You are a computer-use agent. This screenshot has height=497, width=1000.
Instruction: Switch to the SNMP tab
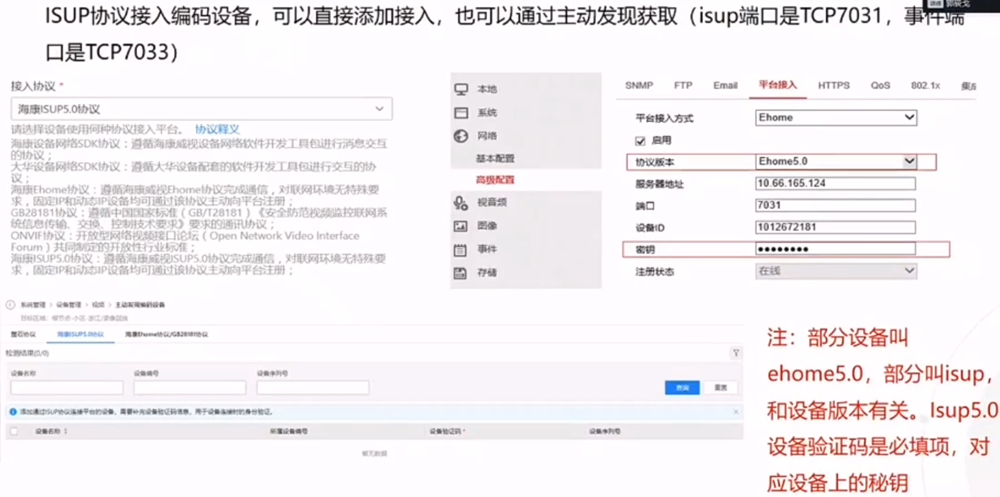[639, 85]
